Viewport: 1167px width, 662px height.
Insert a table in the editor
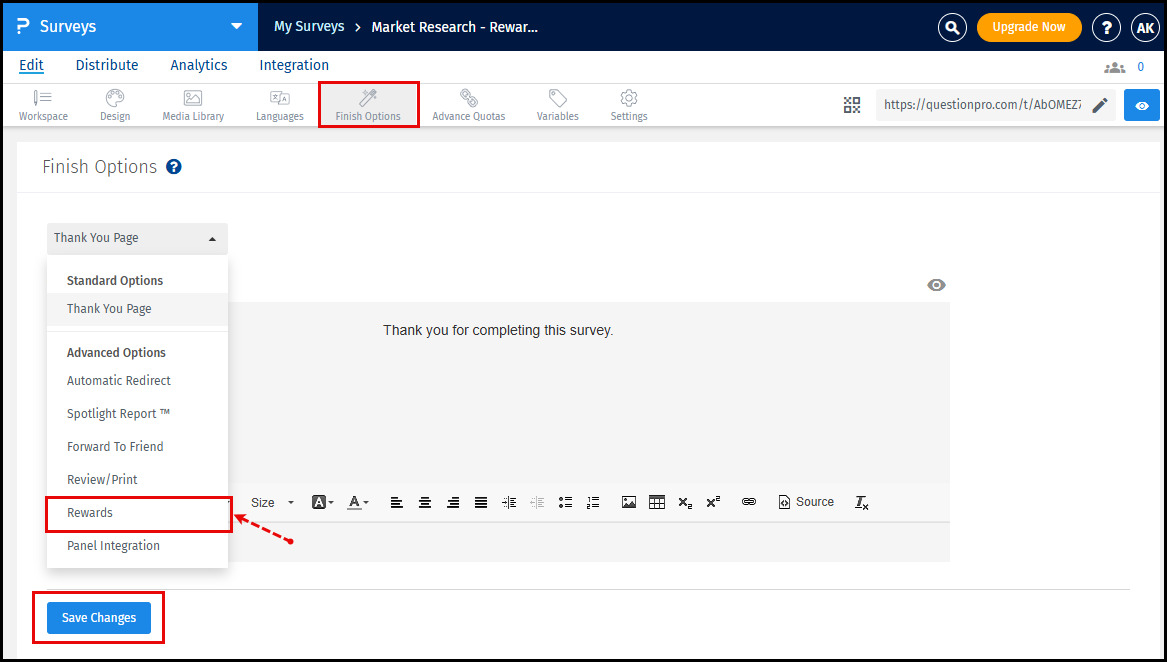tap(656, 501)
